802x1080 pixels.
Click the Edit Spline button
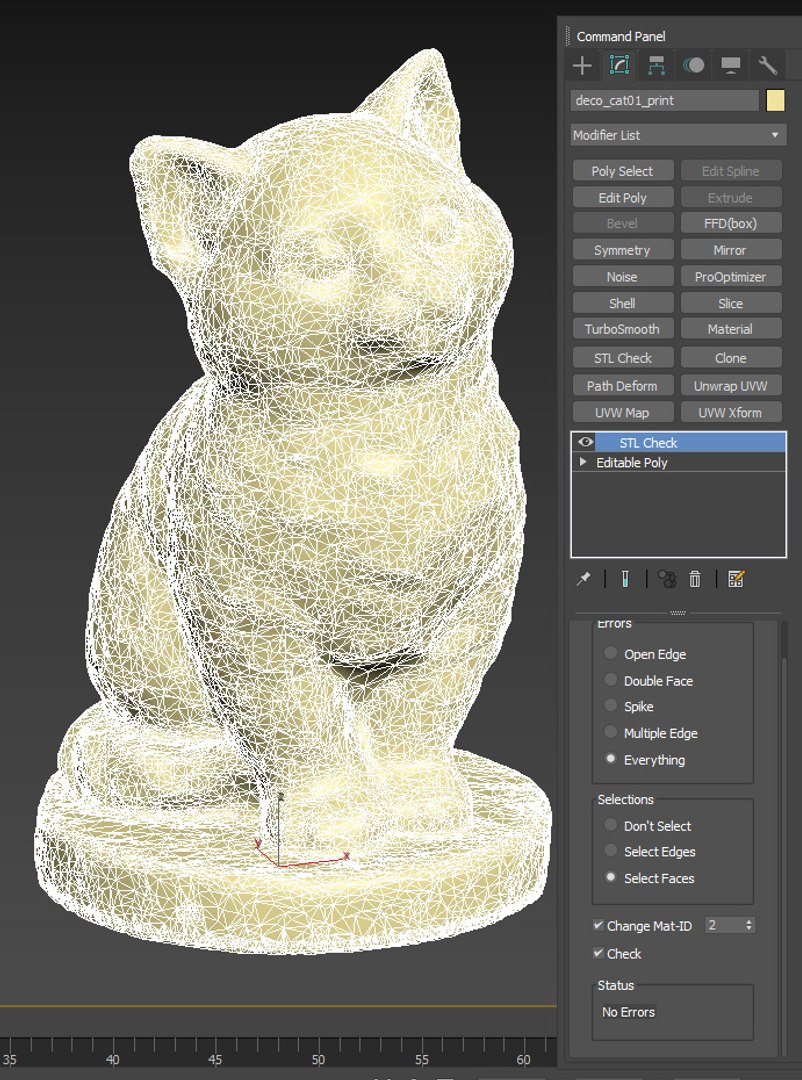pos(730,171)
